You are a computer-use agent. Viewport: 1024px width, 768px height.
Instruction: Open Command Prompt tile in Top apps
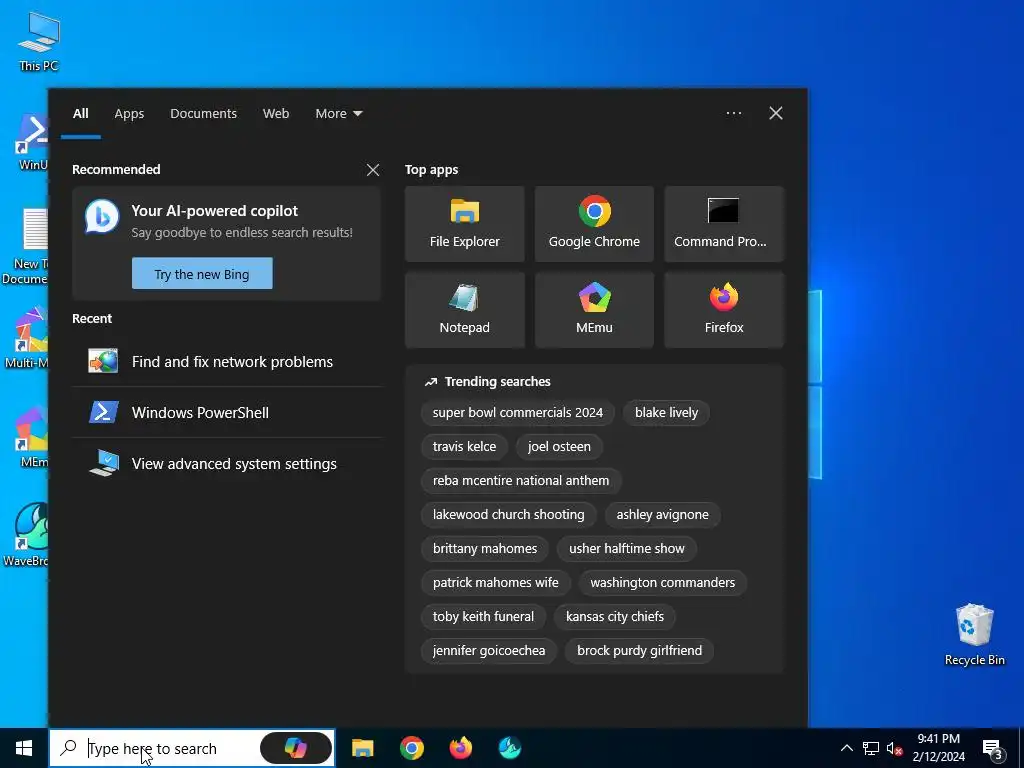pyautogui.click(x=724, y=224)
